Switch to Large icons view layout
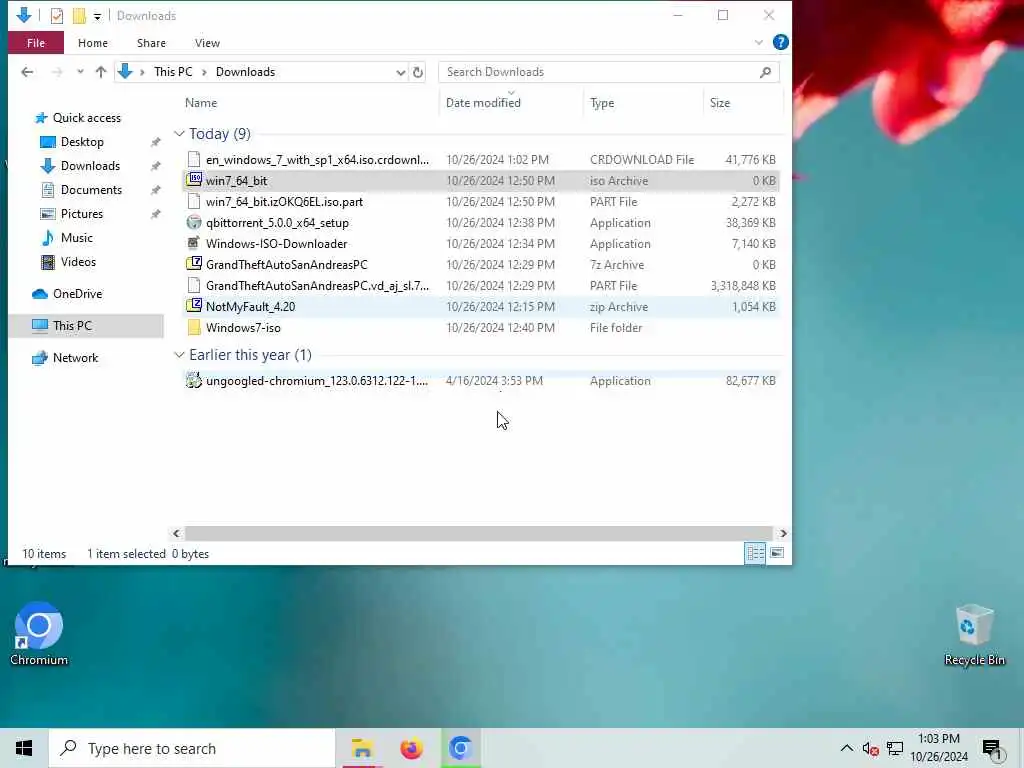Screen dimensions: 1024x768 [x=776, y=554]
